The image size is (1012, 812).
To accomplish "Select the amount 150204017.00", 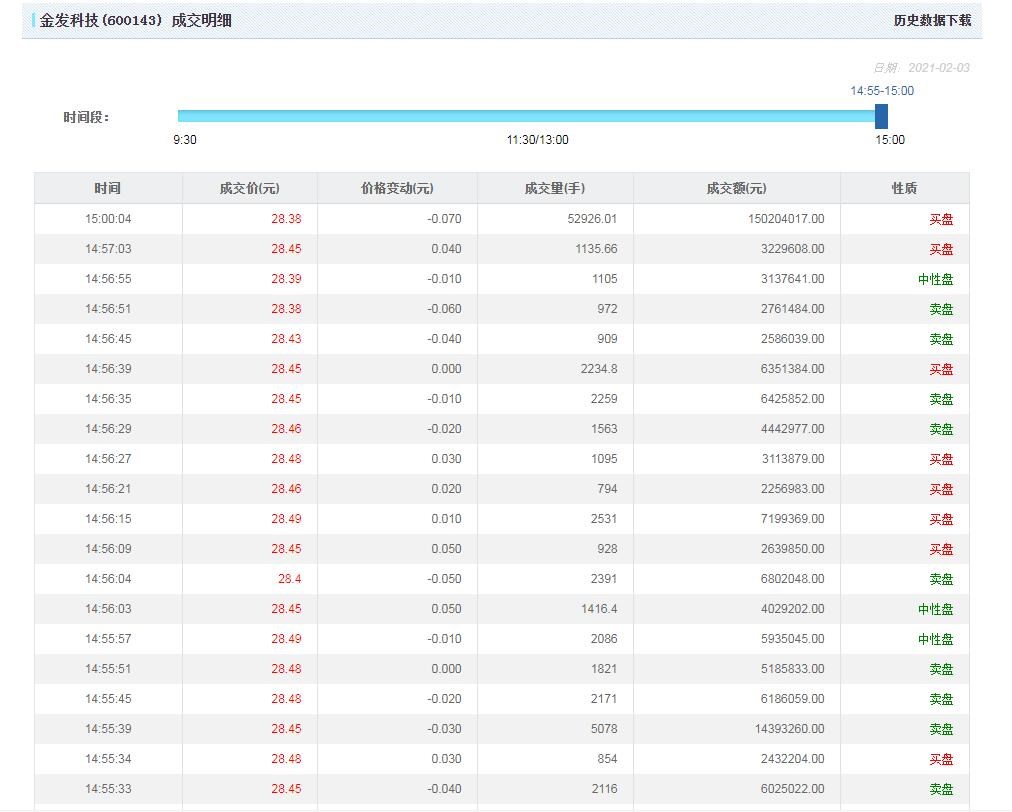I will (x=786, y=219).
